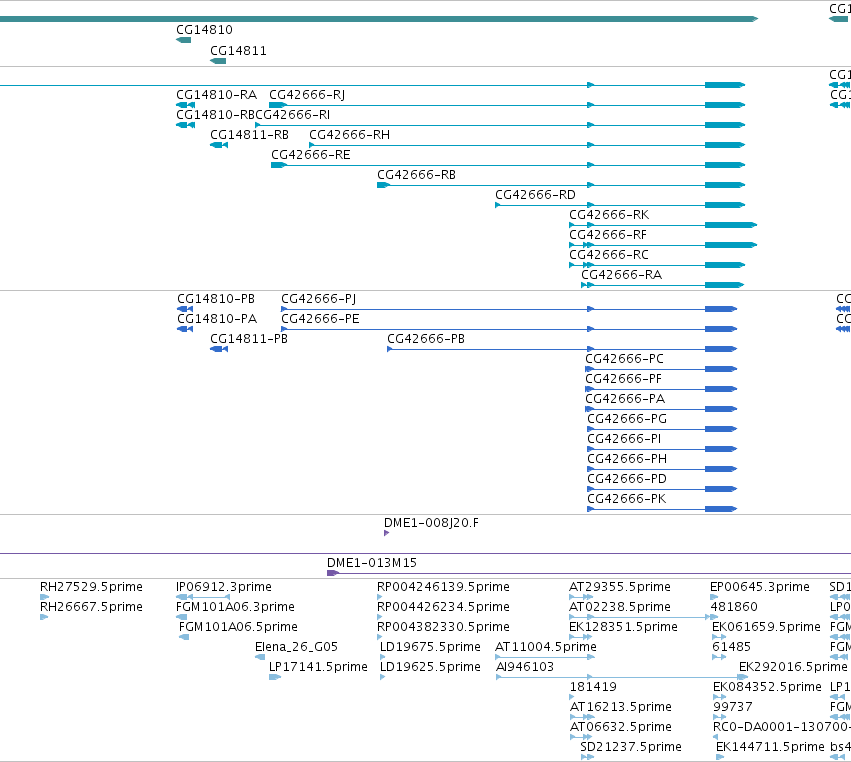This screenshot has height=762, width=851.
Task: Click the RP004426234.5prime EST label
Action: [443, 607]
